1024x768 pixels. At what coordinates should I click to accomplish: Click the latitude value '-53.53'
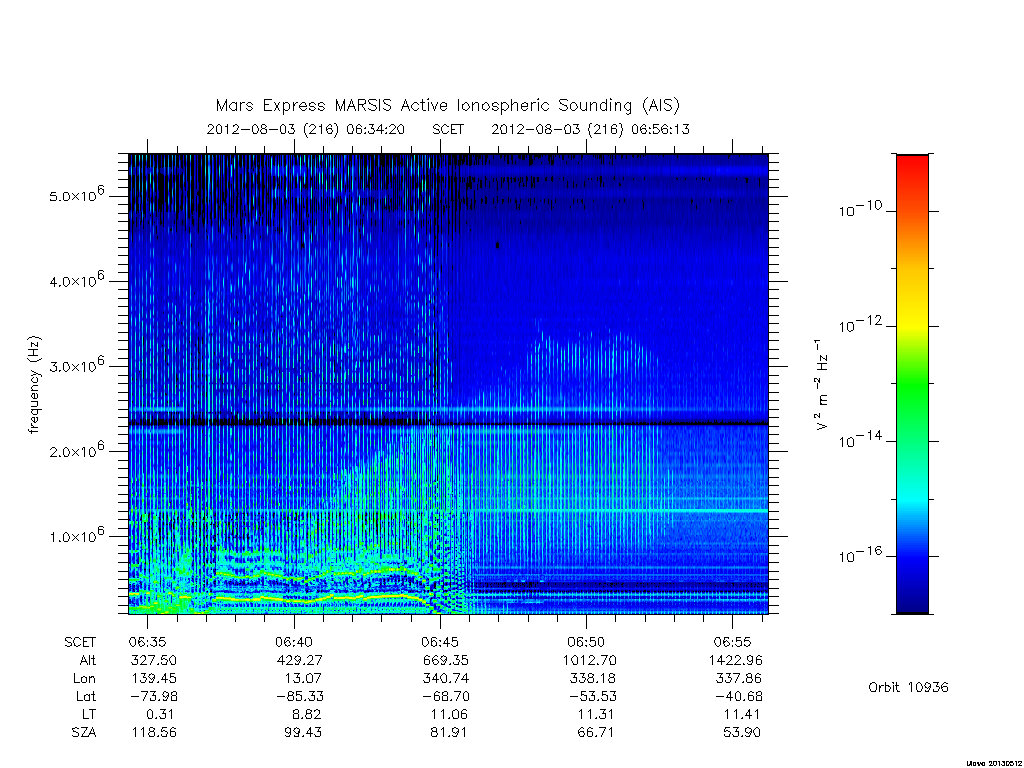pos(591,696)
